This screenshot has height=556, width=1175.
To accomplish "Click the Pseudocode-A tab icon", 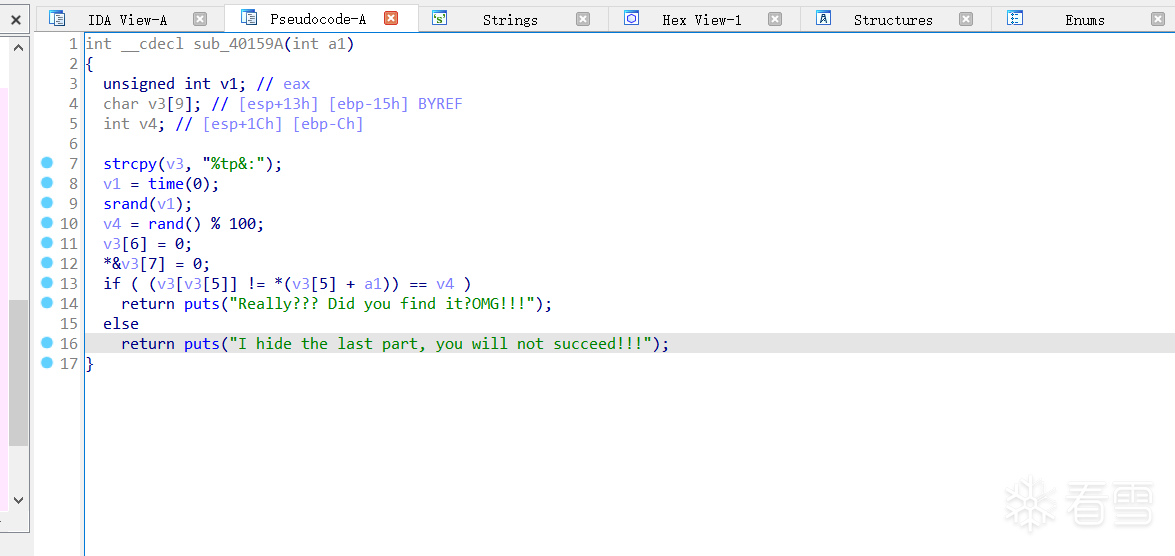I will [x=250, y=18].
